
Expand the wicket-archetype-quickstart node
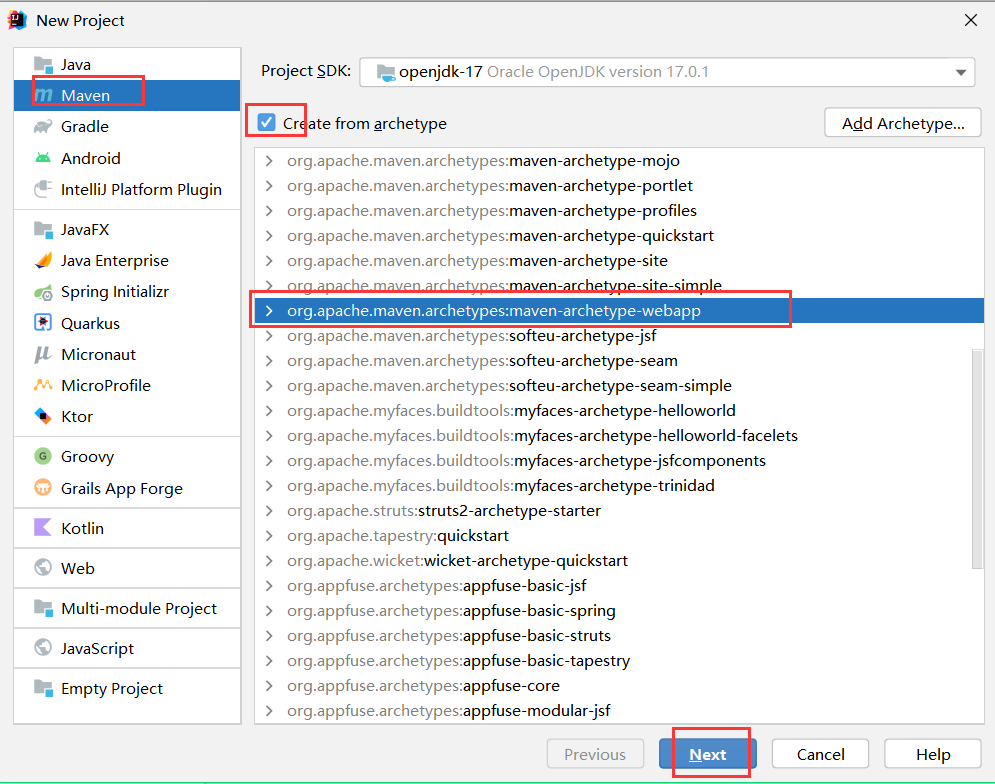[x=269, y=561]
